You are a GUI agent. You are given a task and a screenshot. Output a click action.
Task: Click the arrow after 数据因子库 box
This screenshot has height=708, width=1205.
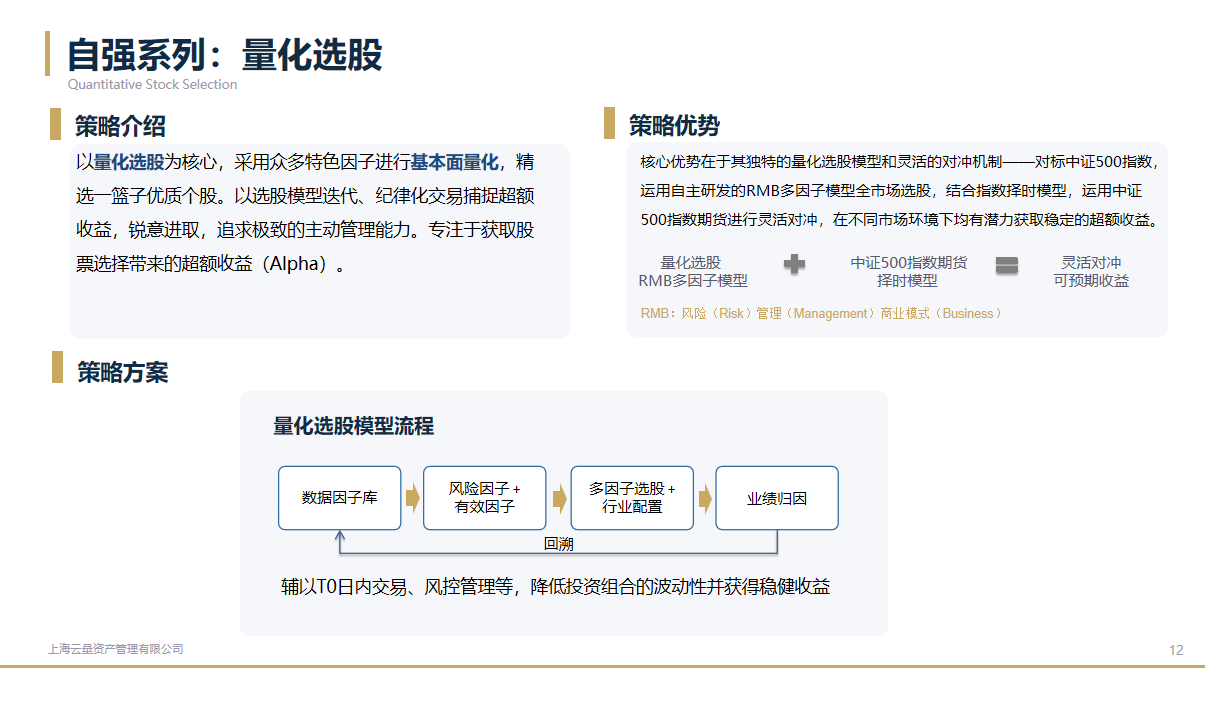pos(412,498)
